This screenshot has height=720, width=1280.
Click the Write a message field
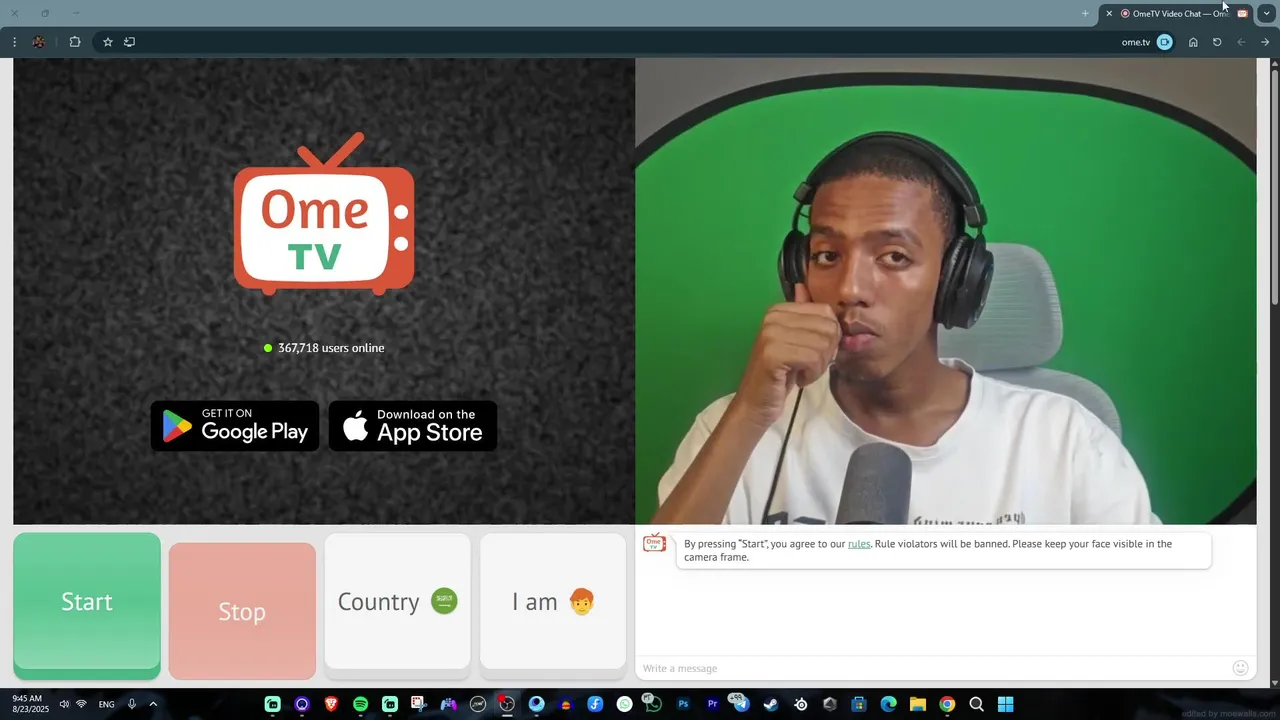(930, 668)
